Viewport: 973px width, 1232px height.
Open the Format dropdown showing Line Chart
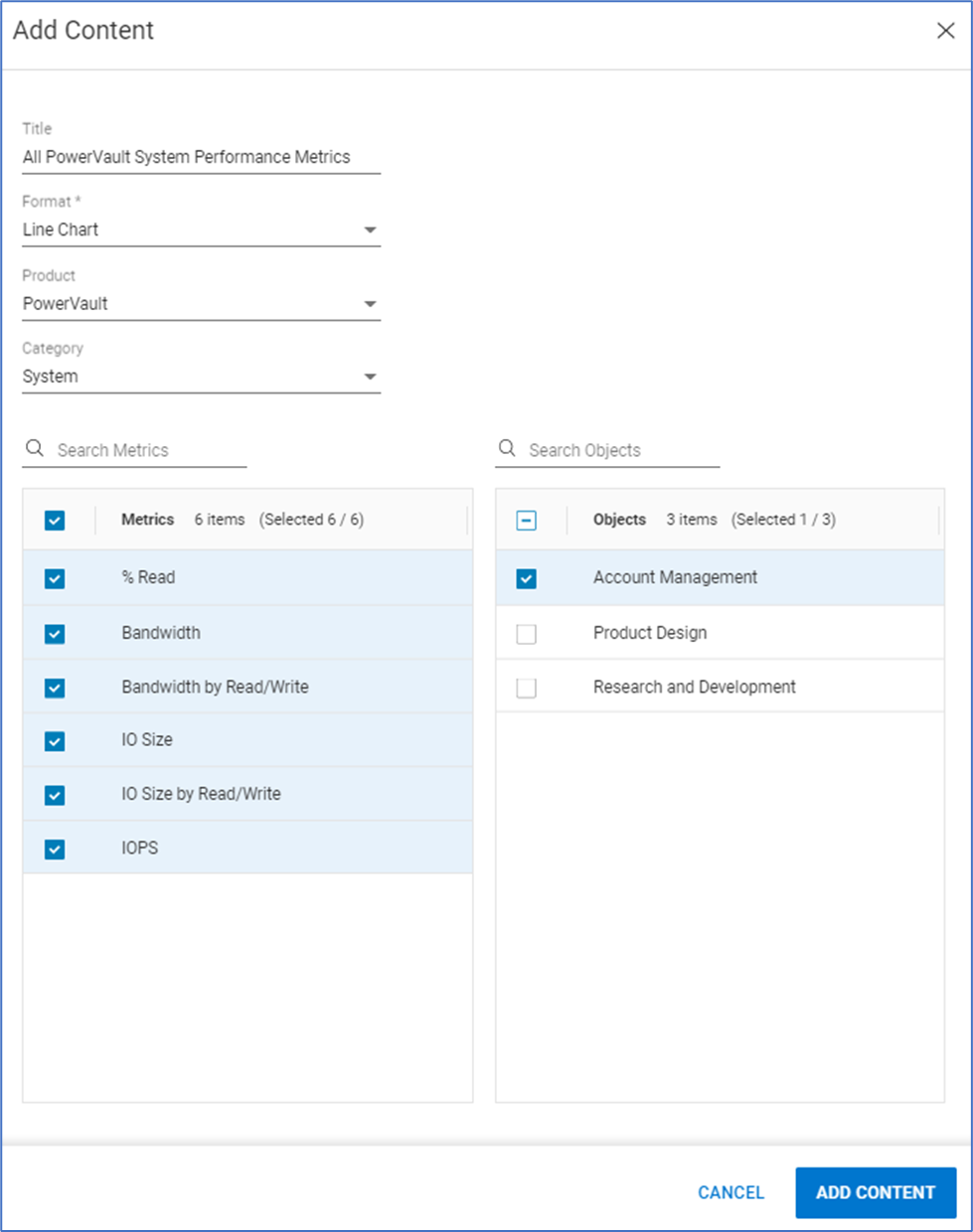click(199, 229)
